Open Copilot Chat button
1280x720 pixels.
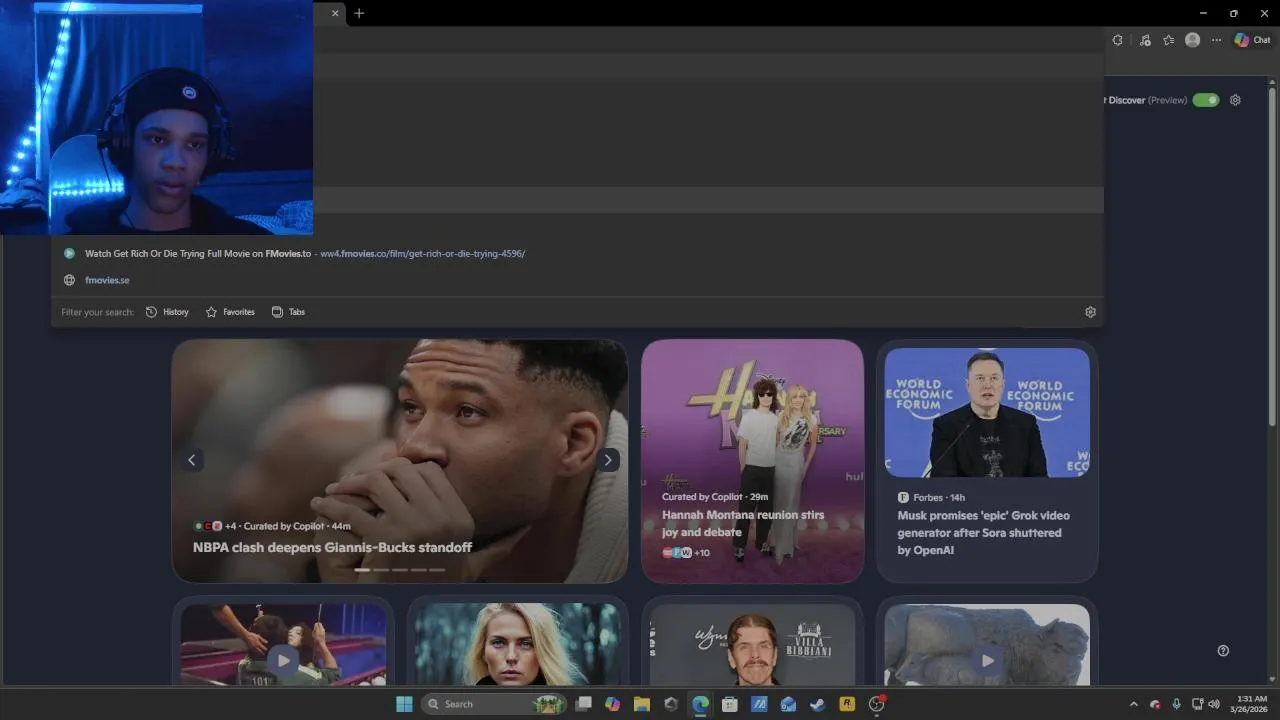[1252, 40]
